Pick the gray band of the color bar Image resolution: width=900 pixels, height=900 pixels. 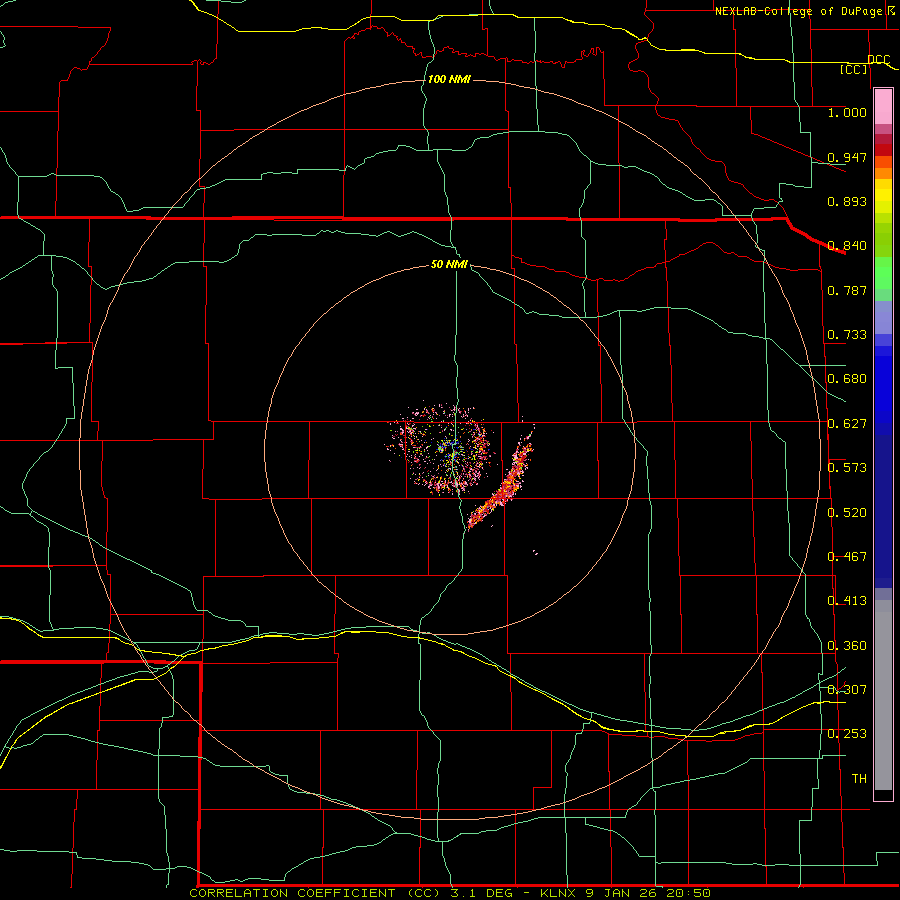pos(883,695)
